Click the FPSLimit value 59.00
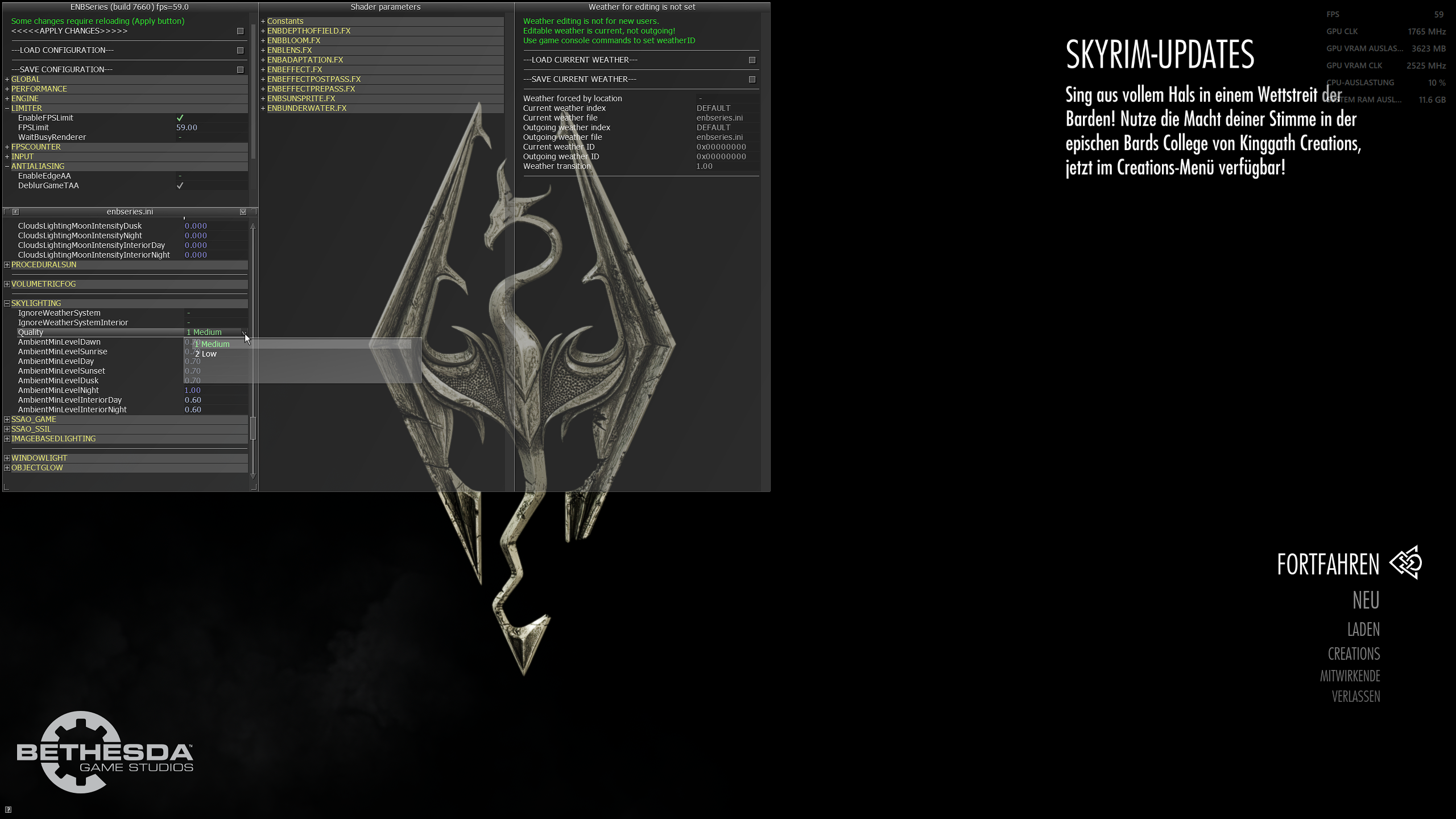Viewport: 1456px width, 819px height. pyautogui.click(x=187, y=128)
